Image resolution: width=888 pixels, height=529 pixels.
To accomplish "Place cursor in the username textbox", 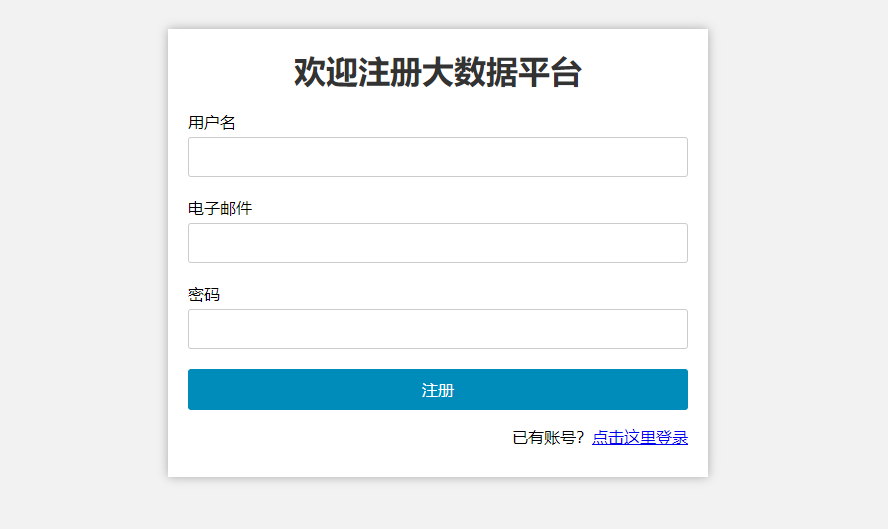I will coord(438,157).
